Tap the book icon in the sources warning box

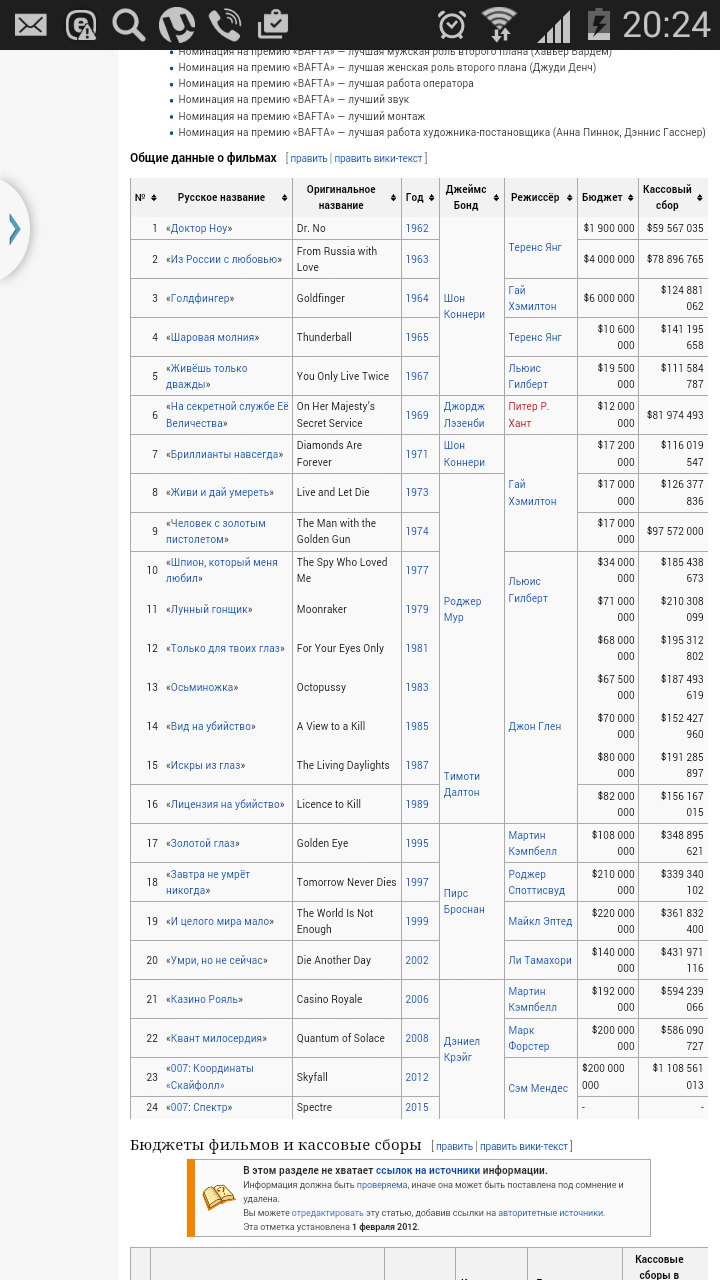click(x=219, y=1197)
